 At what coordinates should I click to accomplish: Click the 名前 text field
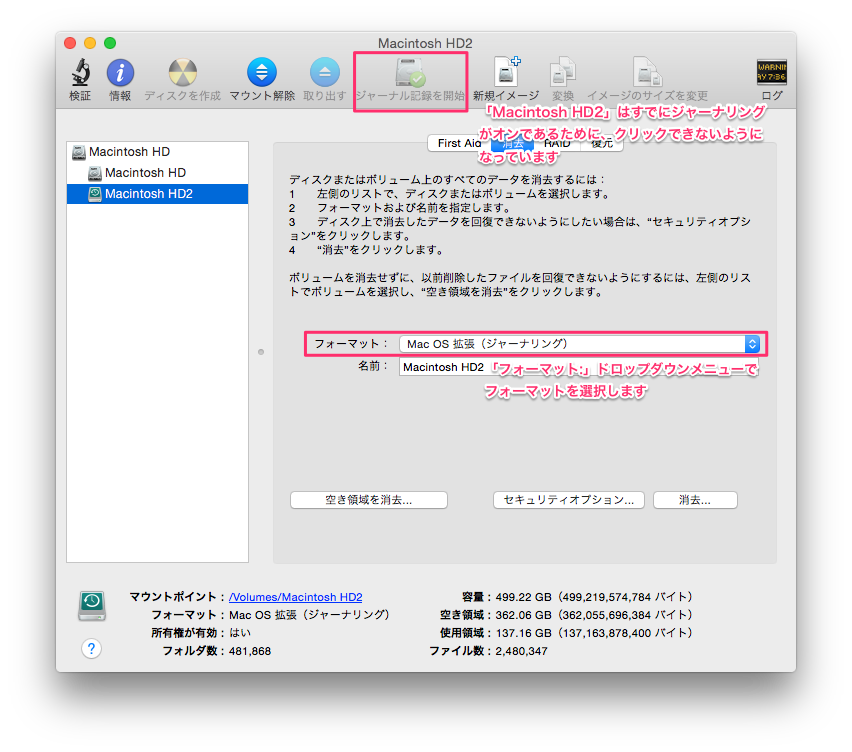[x=579, y=367]
